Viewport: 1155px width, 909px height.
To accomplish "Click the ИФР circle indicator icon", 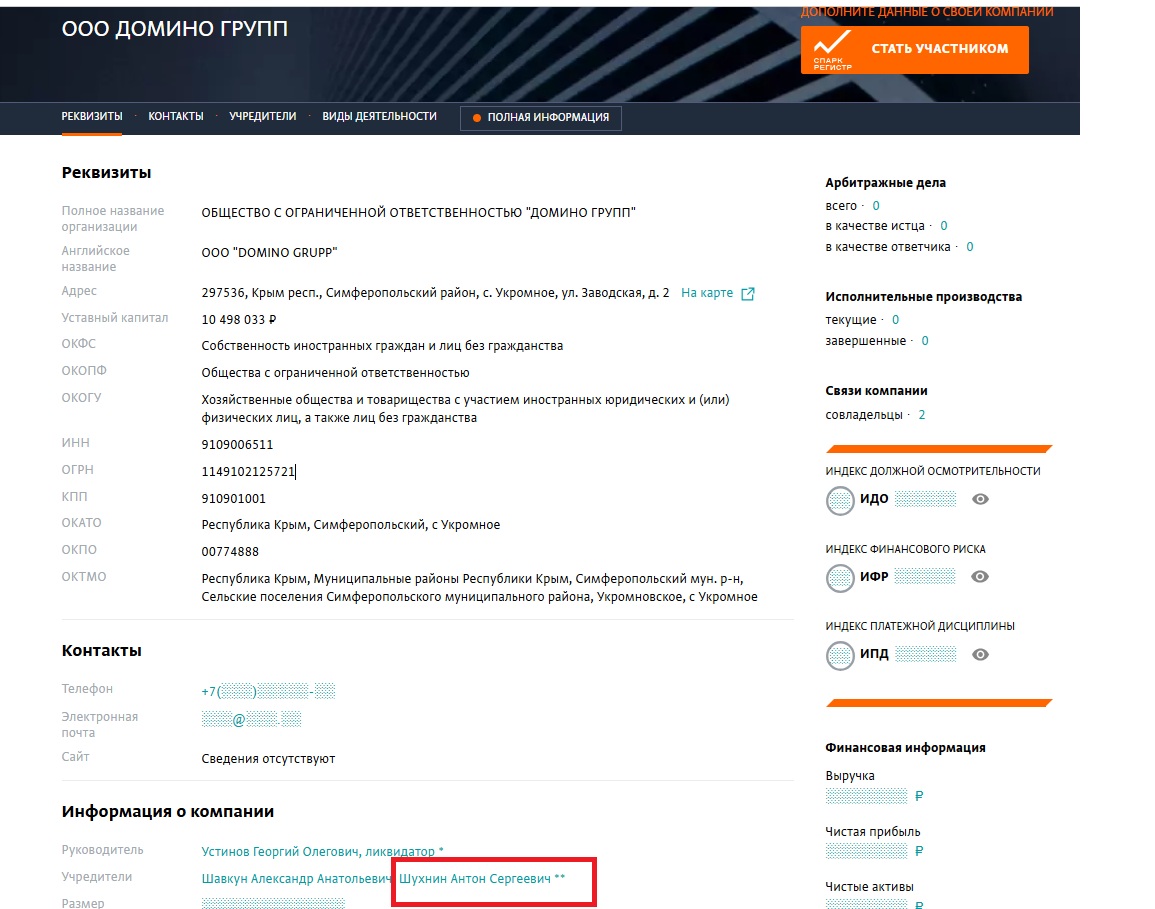I will coord(840,577).
